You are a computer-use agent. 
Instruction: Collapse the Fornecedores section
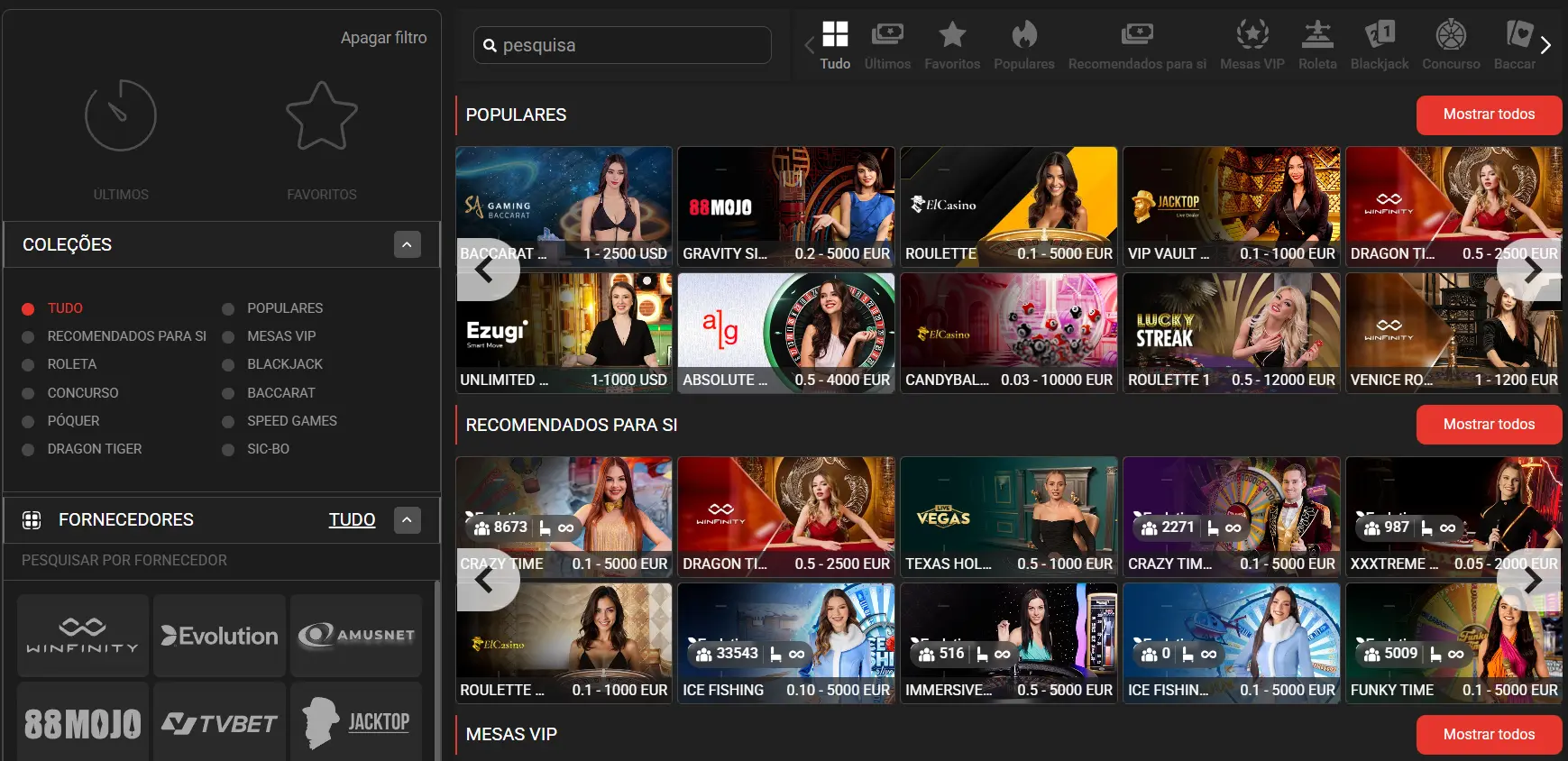tap(408, 519)
